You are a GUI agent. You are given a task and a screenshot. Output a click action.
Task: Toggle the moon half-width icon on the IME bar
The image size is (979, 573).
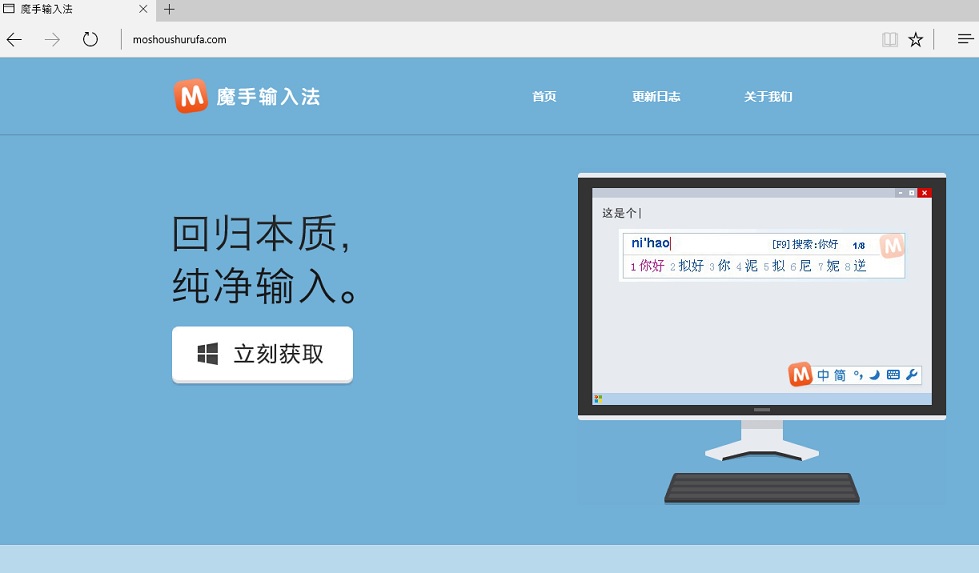point(875,375)
